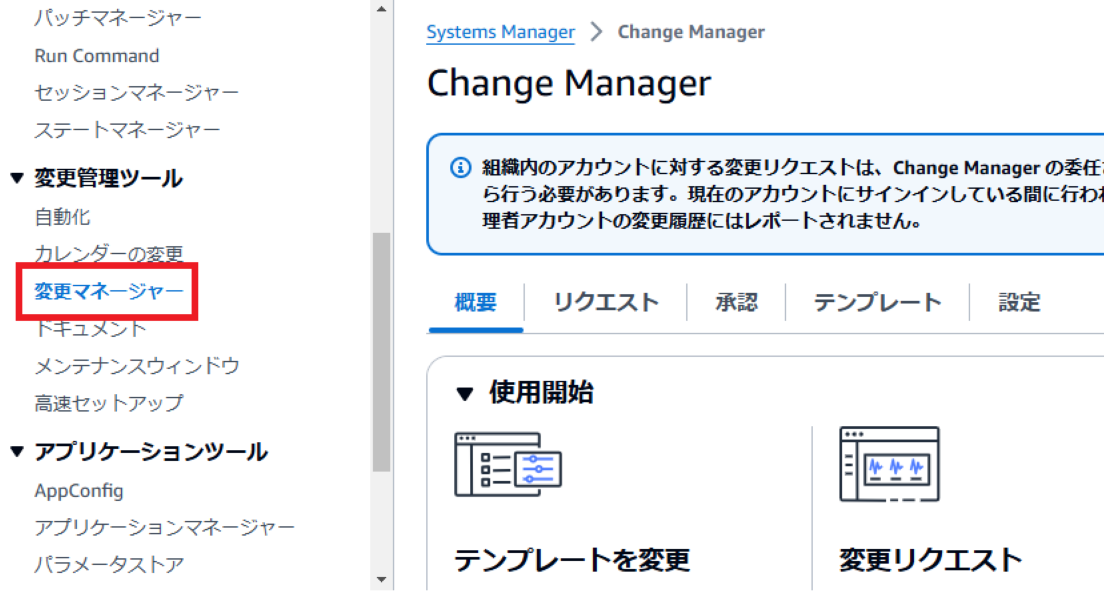1104x611 pixels.
Task: Collapse the アプリケーションツール section
Action: click(17, 451)
